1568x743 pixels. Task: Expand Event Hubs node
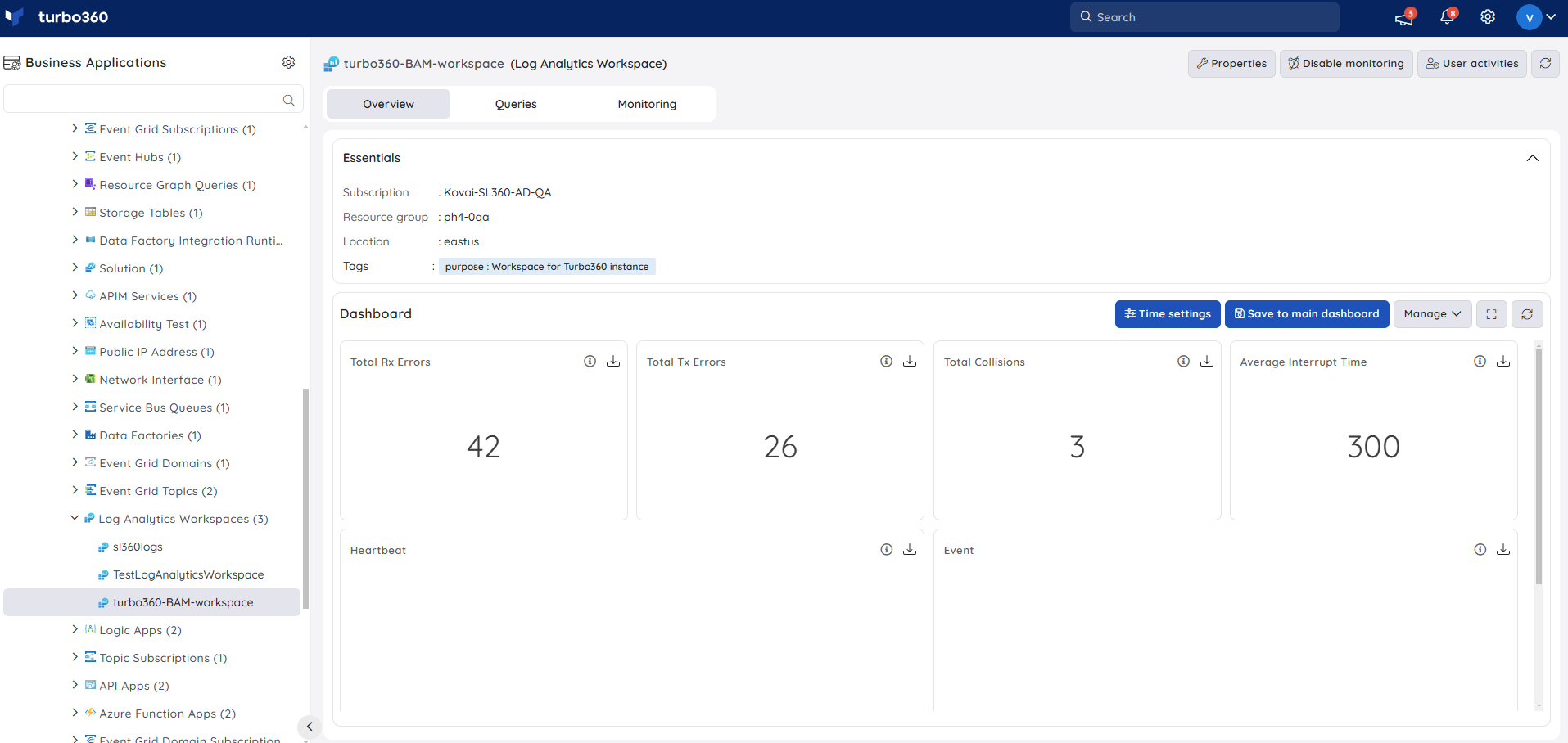75,156
